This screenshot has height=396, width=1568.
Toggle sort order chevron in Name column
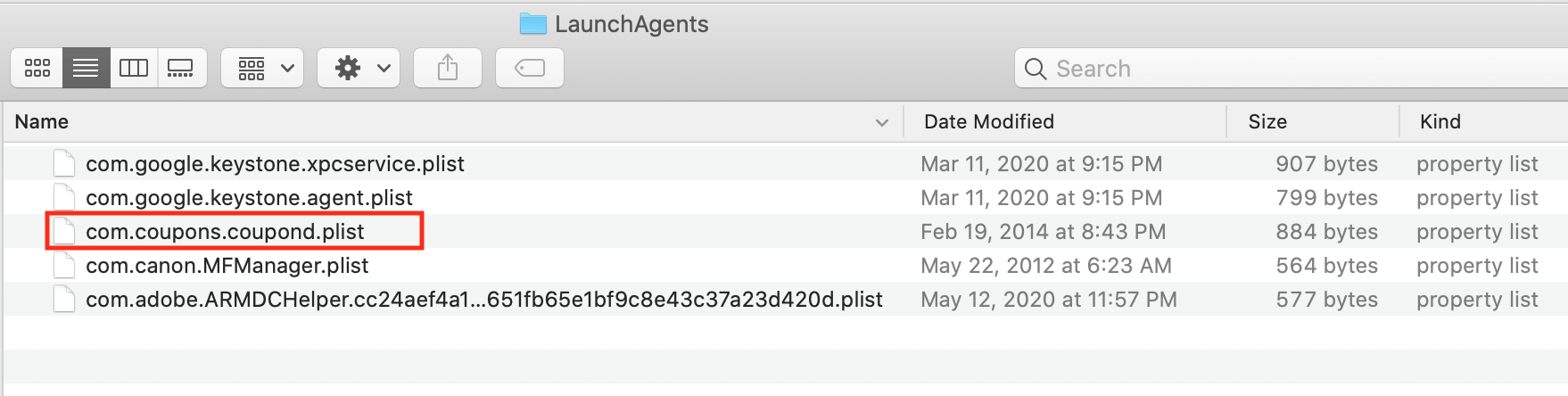[x=882, y=122]
